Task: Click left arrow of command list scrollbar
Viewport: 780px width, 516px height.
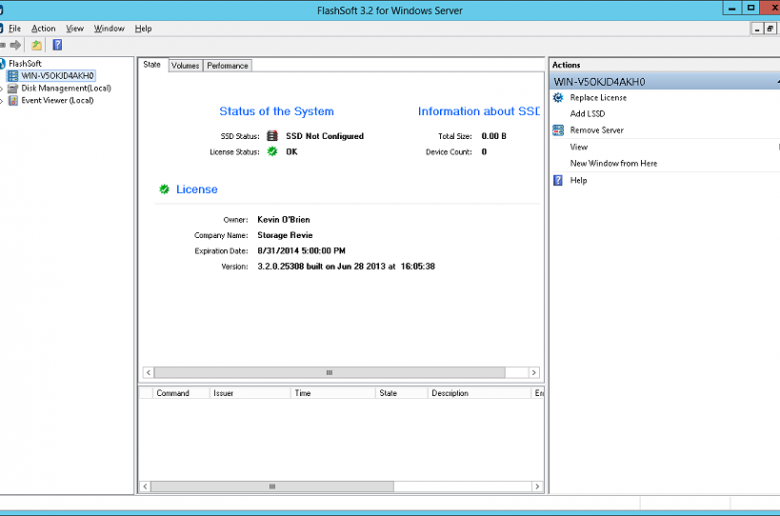Action: click(x=145, y=487)
